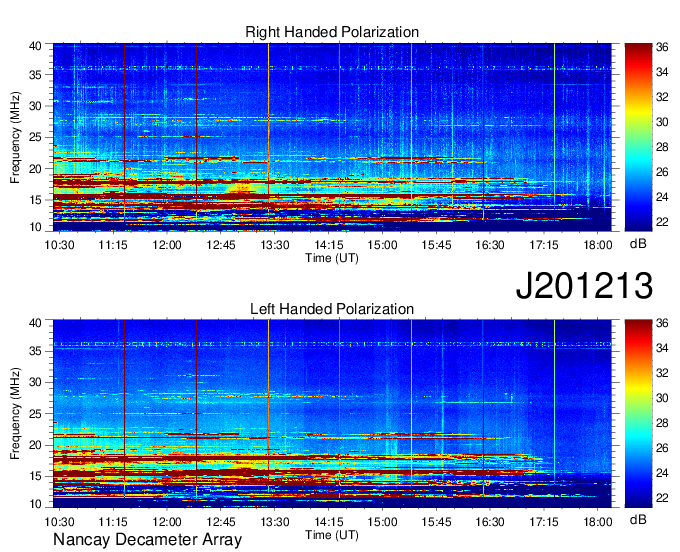This screenshot has width=680, height=552.
Task: Click the "25" frequency tick on the right-handed plot
Action: (x=35, y=137)
